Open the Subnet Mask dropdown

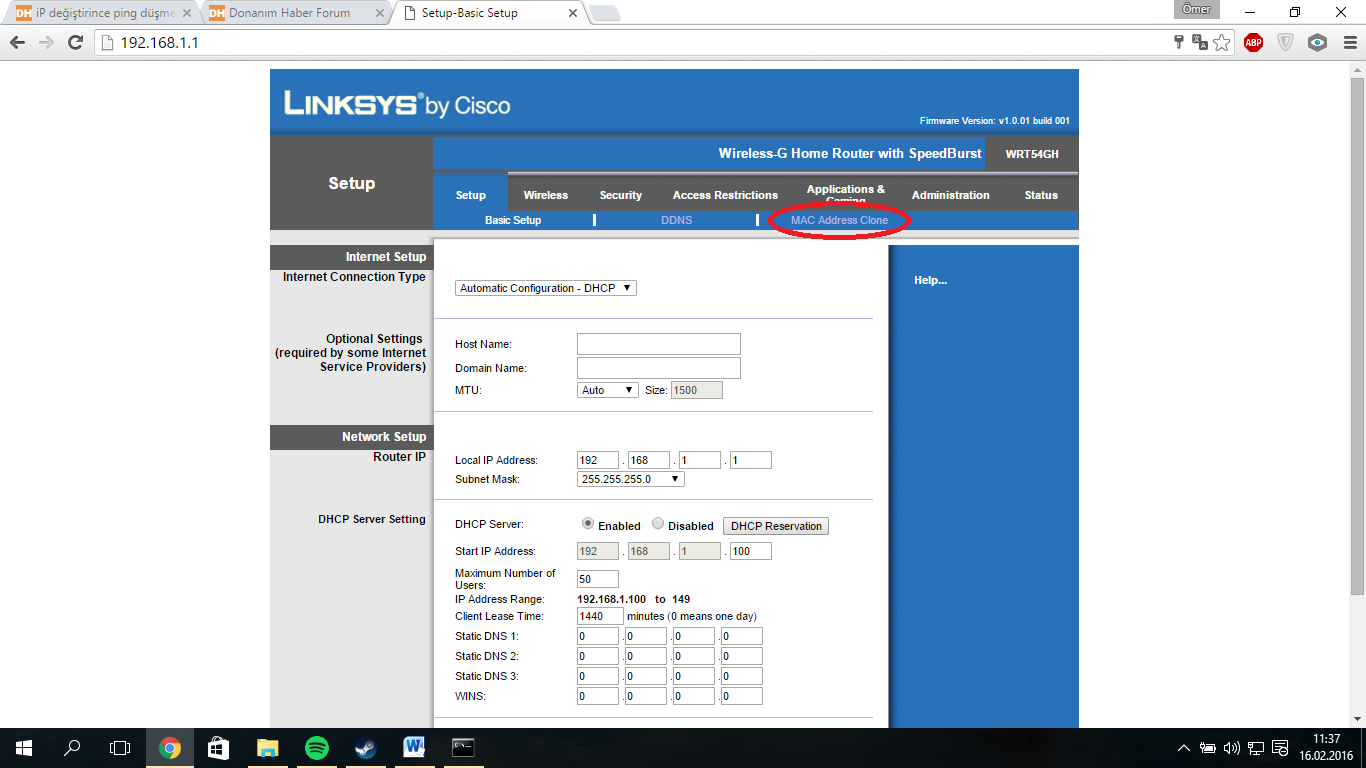point(631,479)
